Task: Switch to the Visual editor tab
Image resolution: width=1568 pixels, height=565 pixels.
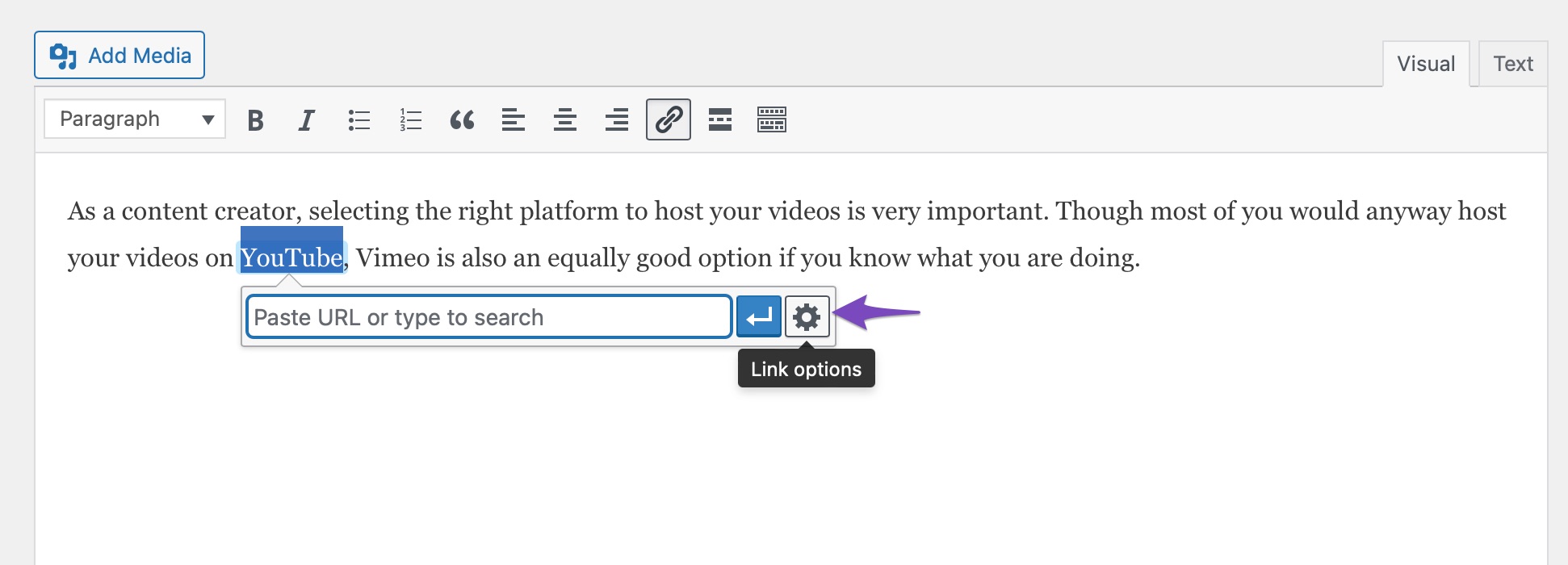Action: coord(1426,64)
